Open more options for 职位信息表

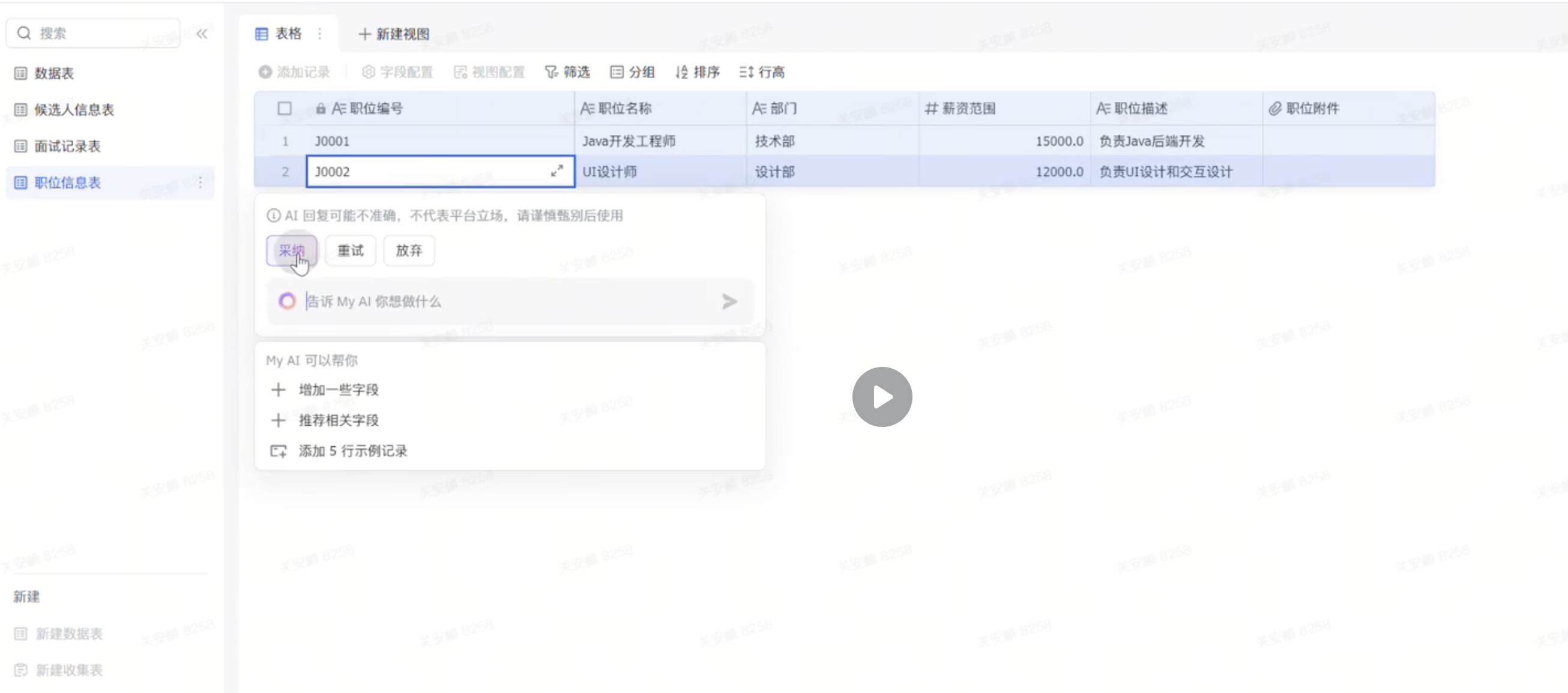[x=201, y=182]
